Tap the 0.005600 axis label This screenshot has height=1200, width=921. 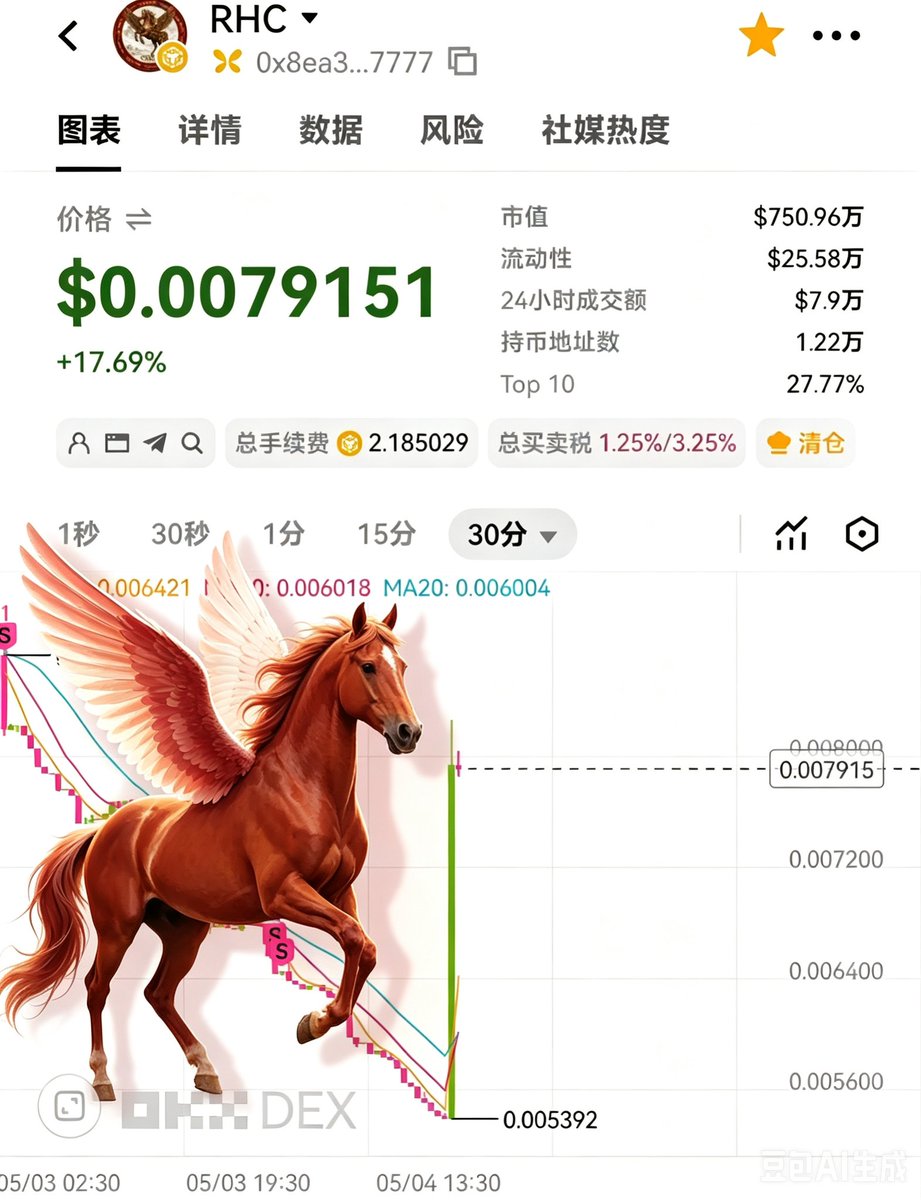click(836, 1082)
